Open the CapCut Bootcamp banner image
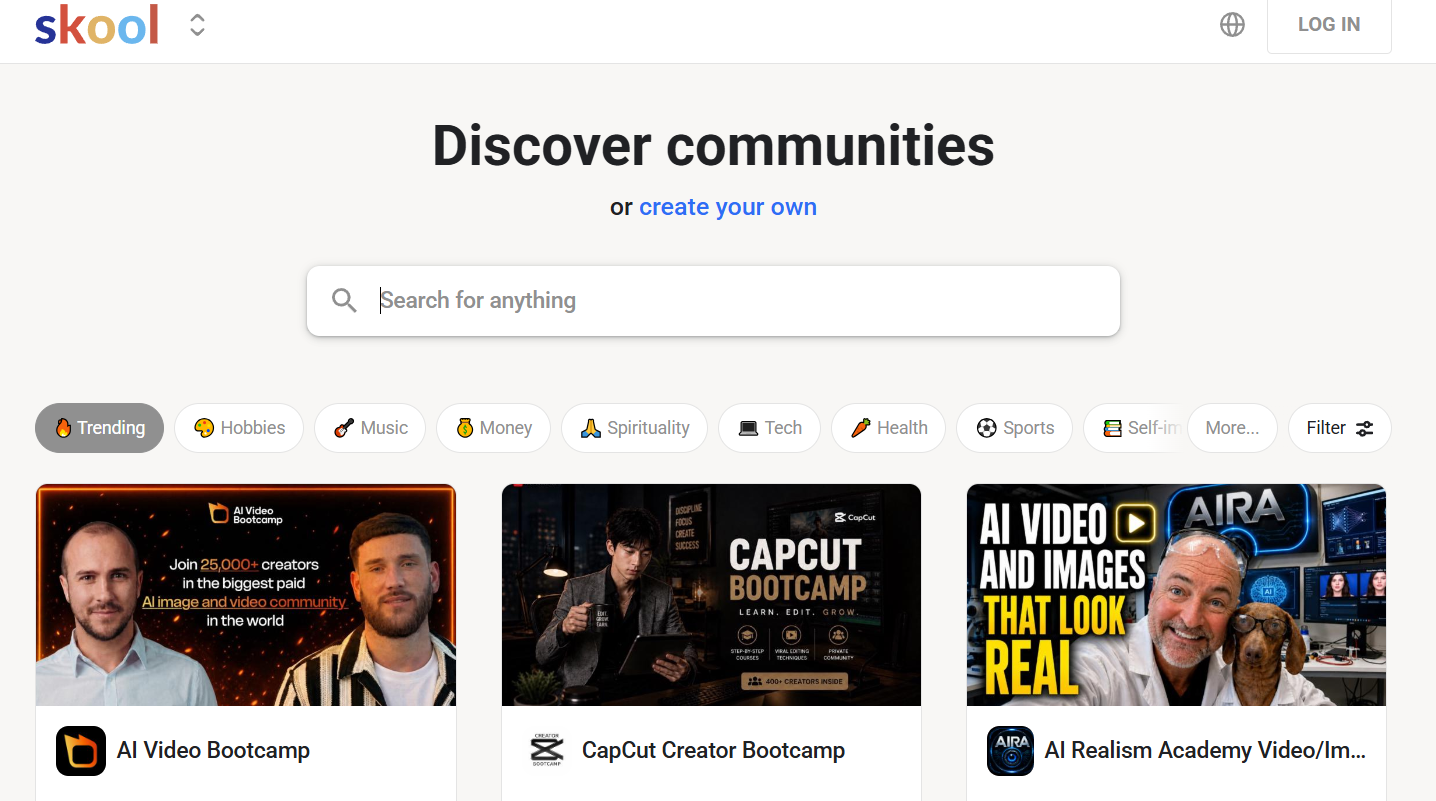 [711, 595]
